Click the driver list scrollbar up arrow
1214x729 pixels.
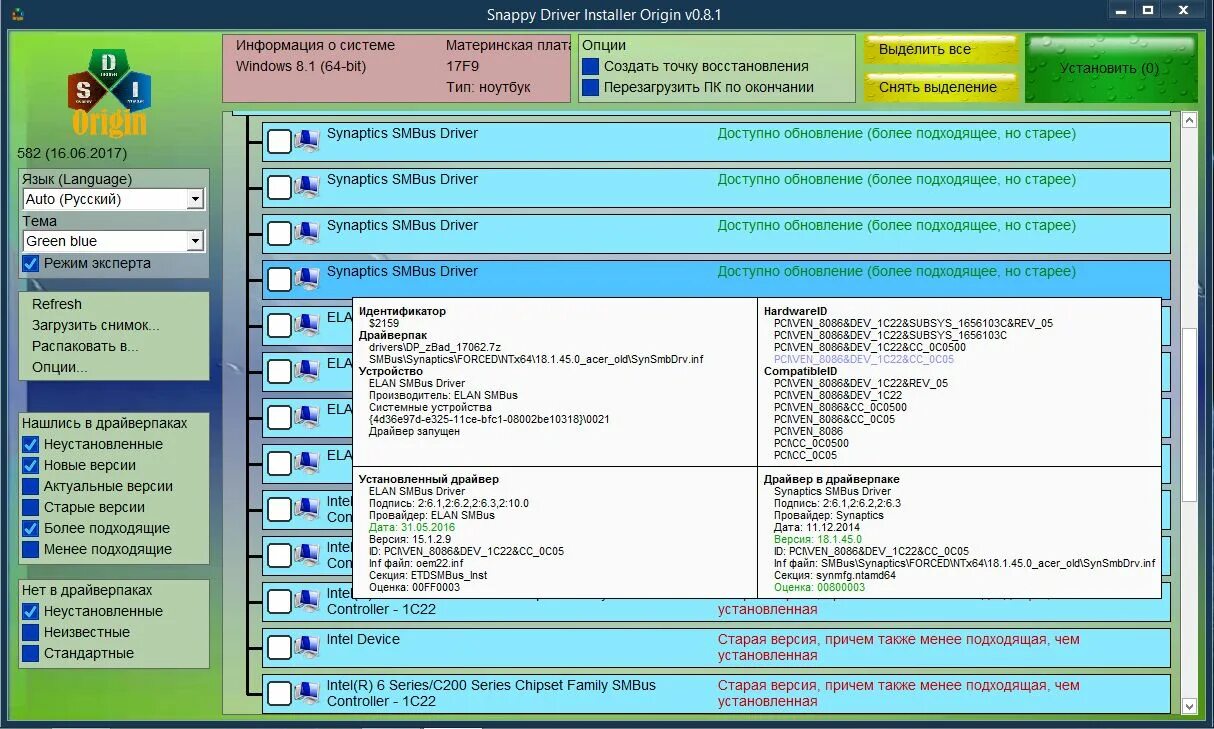1189,120
